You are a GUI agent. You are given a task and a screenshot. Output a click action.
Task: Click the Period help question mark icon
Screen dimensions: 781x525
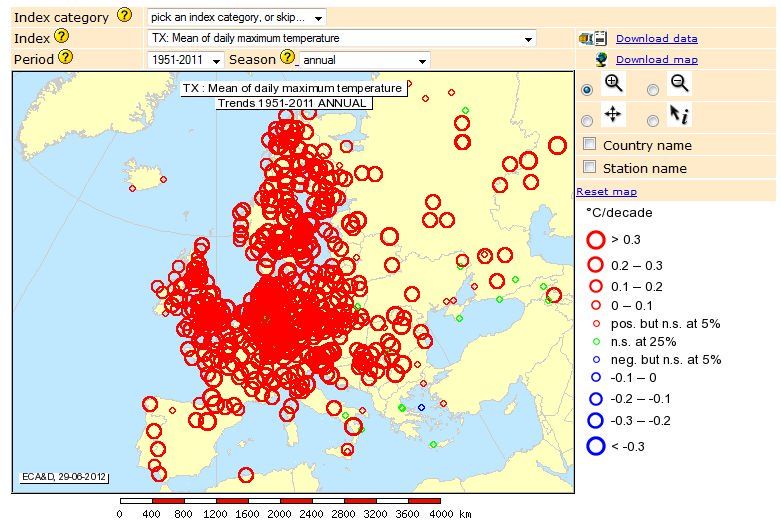tap(65, 57)
